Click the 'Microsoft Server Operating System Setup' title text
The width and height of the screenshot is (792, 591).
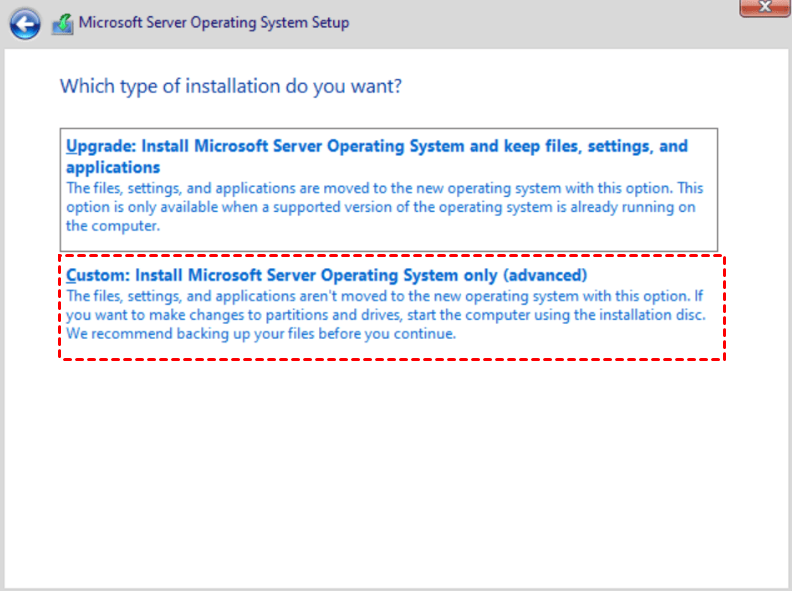pos(213,22)
